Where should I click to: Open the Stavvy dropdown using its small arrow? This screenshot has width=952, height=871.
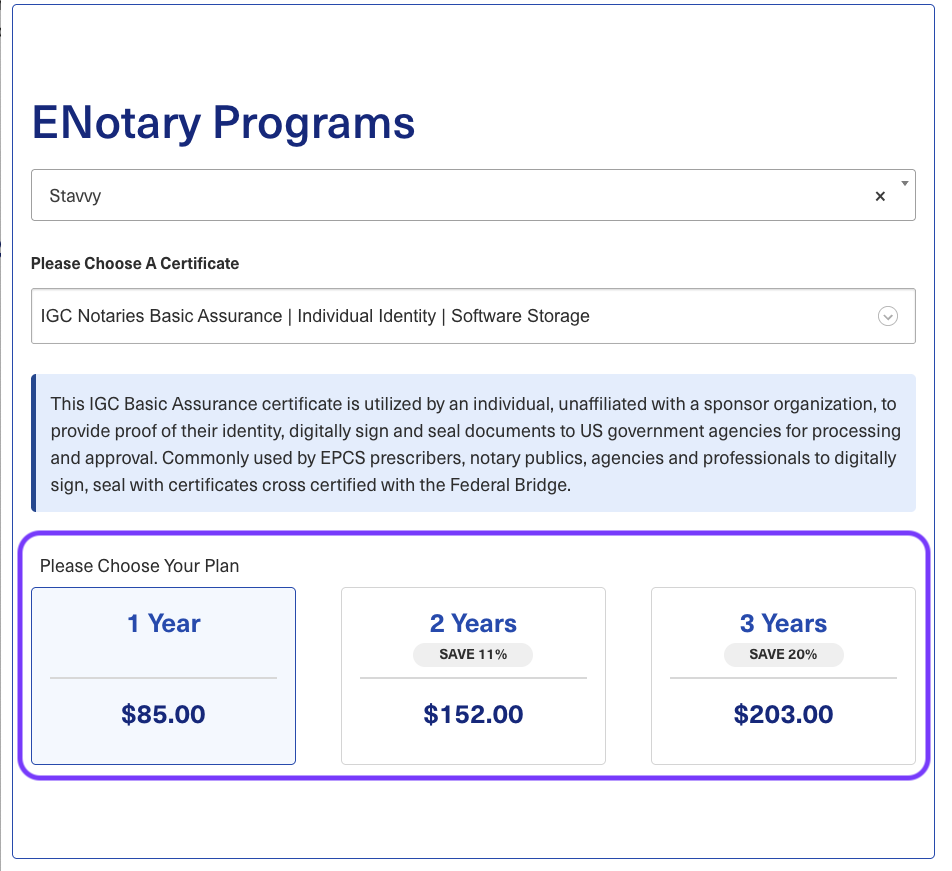click(904, 184)
